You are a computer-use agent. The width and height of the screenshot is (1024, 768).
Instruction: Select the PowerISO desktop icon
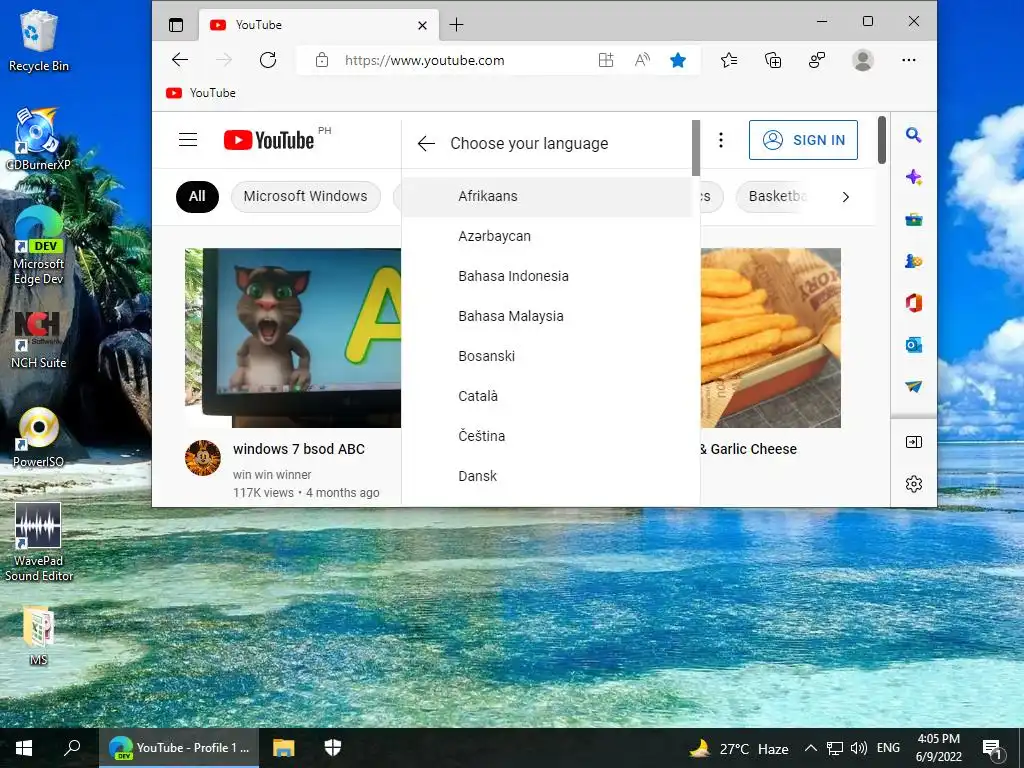pyautogui.click(x=39, y=438)
